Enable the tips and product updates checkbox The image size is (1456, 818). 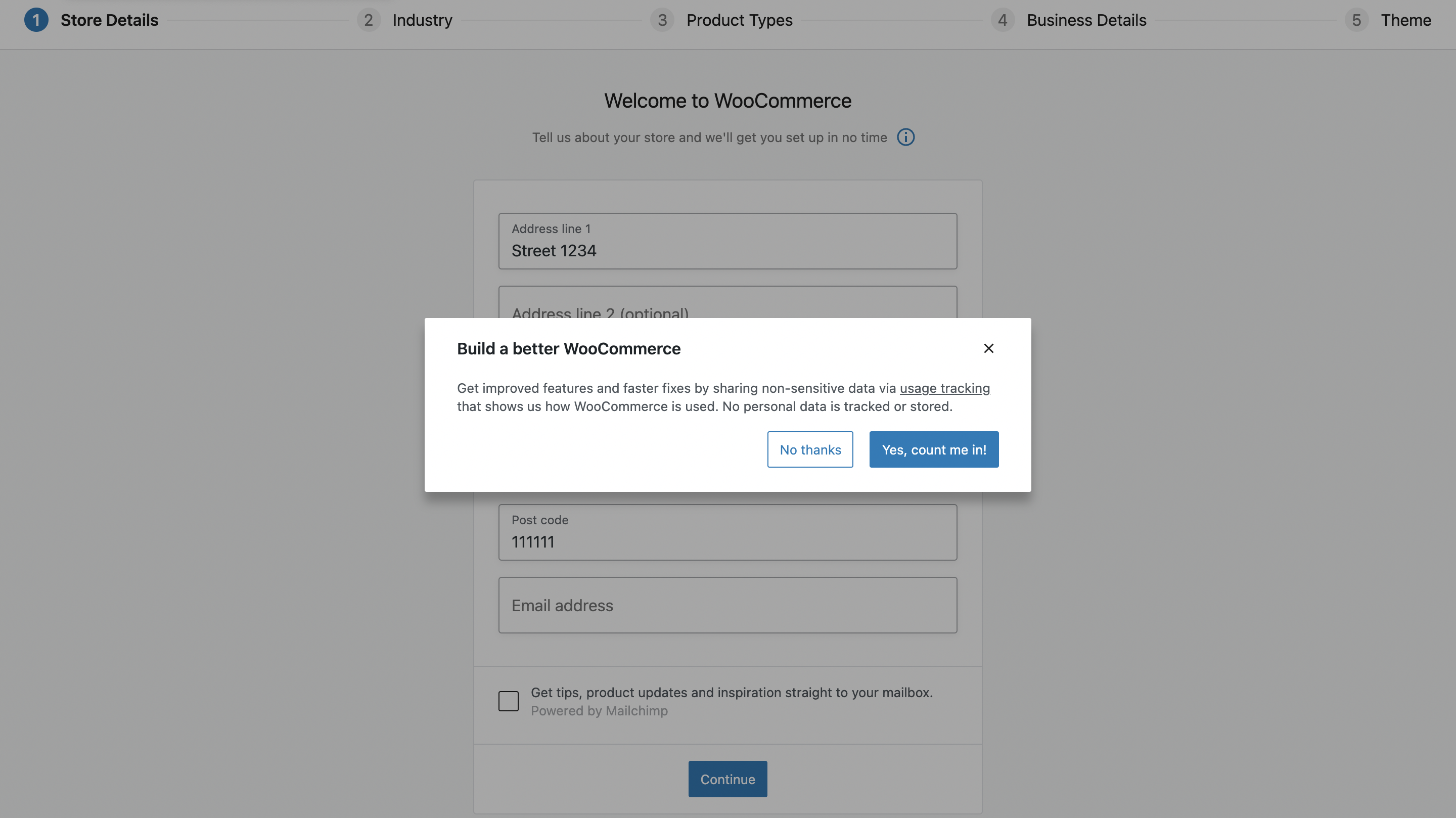point(508,701)
